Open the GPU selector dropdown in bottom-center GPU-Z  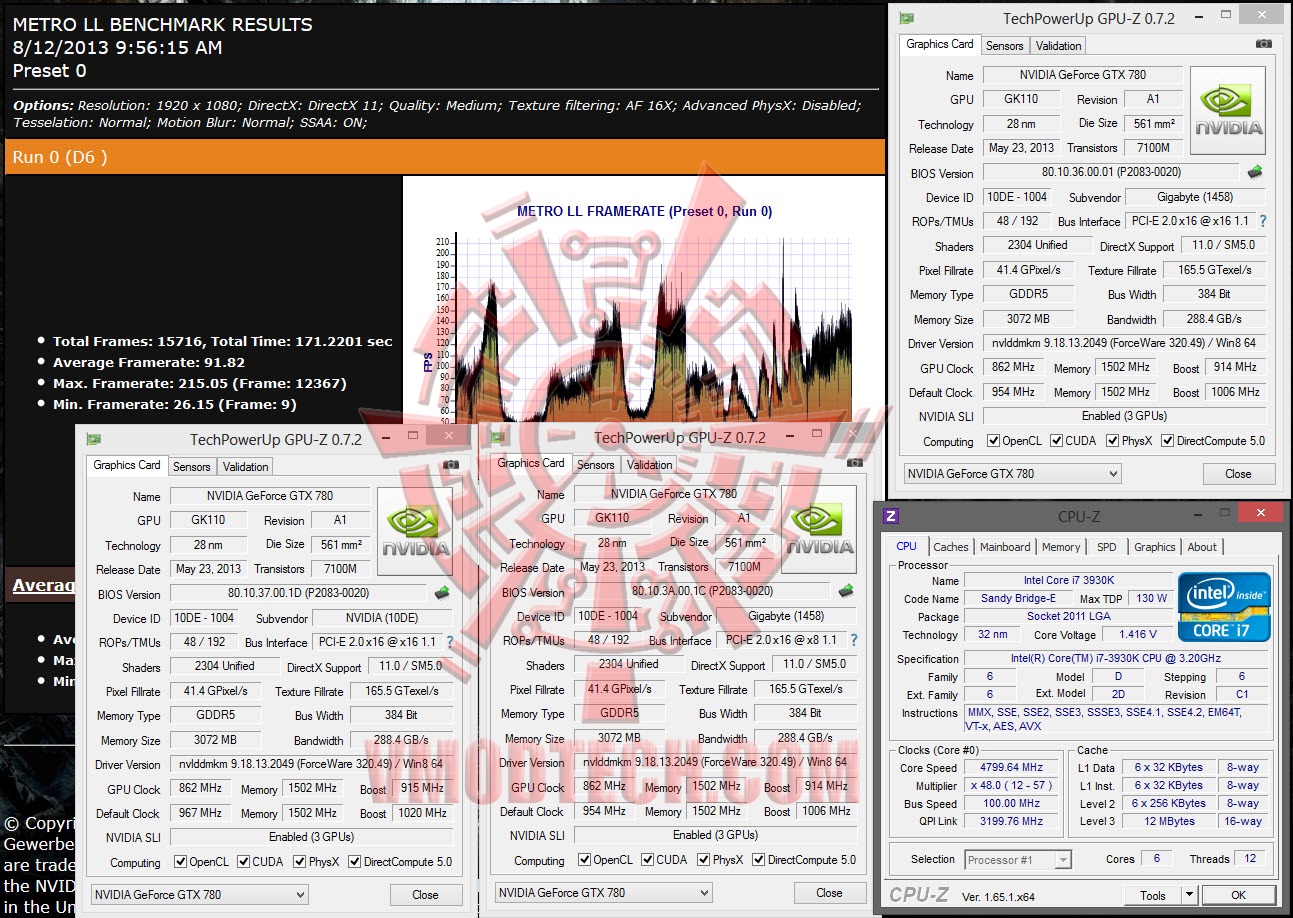pos(603,893)
